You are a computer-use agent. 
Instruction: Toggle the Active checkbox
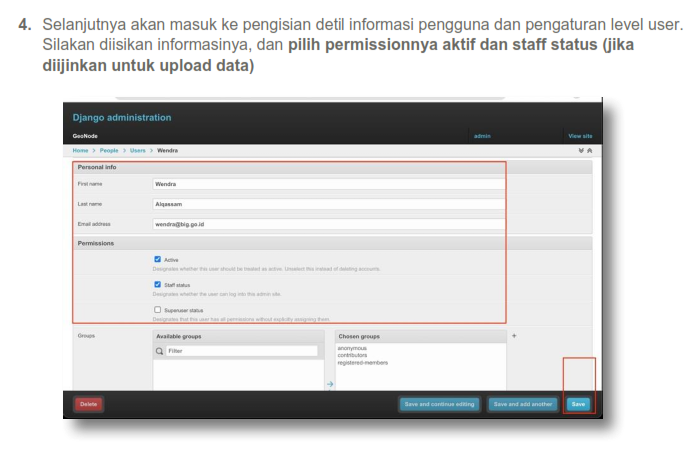(157, 259)
